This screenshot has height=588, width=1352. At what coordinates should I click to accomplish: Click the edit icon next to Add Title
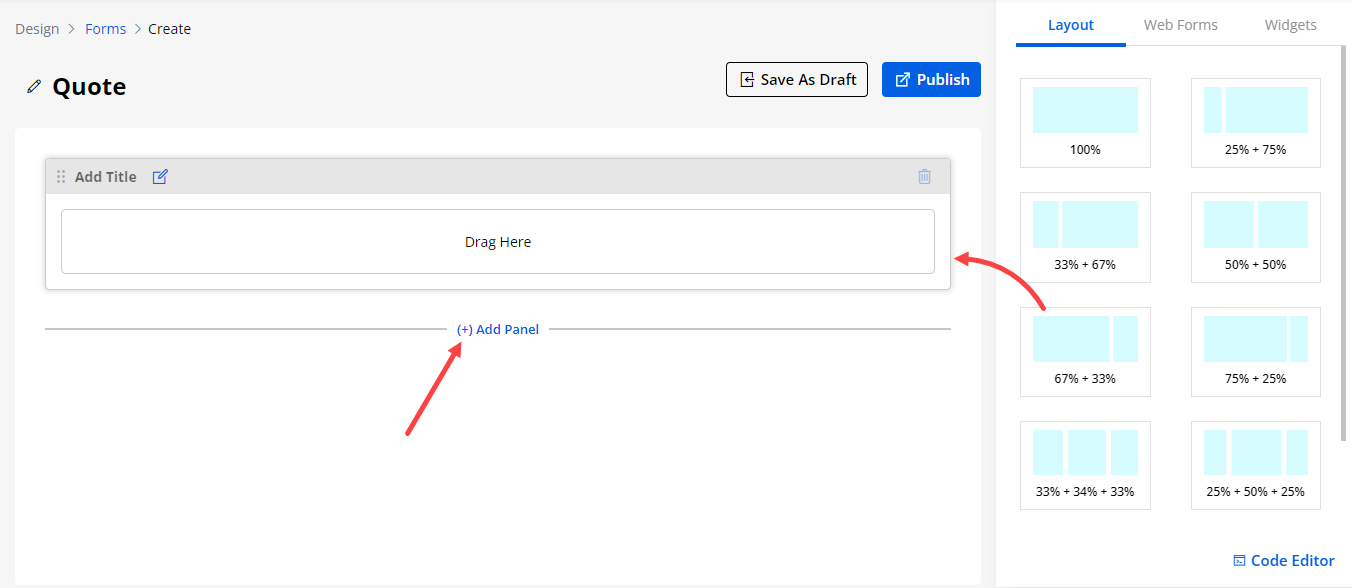(160, 177)
